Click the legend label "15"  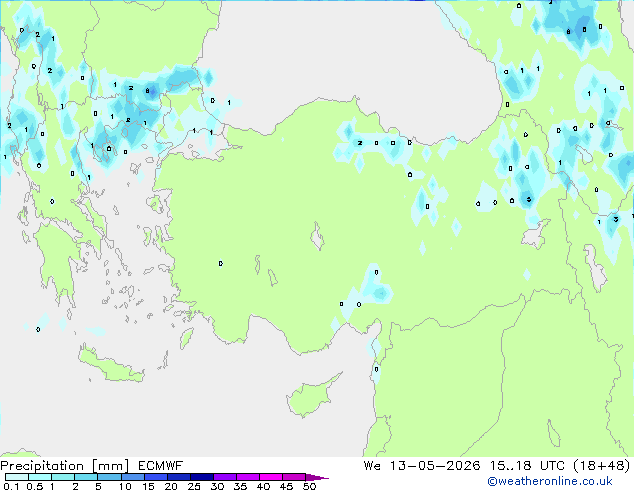pos(148,486)
